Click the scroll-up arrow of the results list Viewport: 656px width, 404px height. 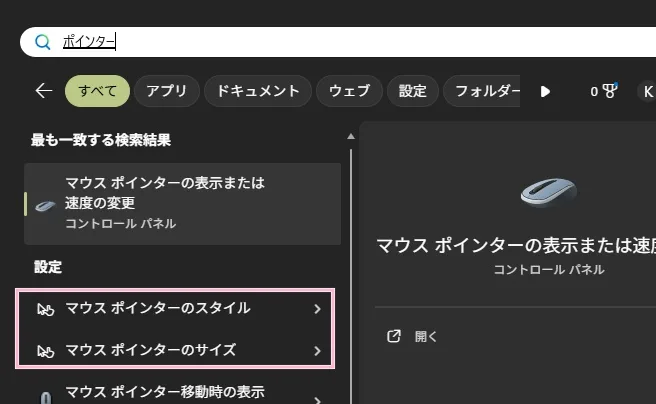pos(351,136)
